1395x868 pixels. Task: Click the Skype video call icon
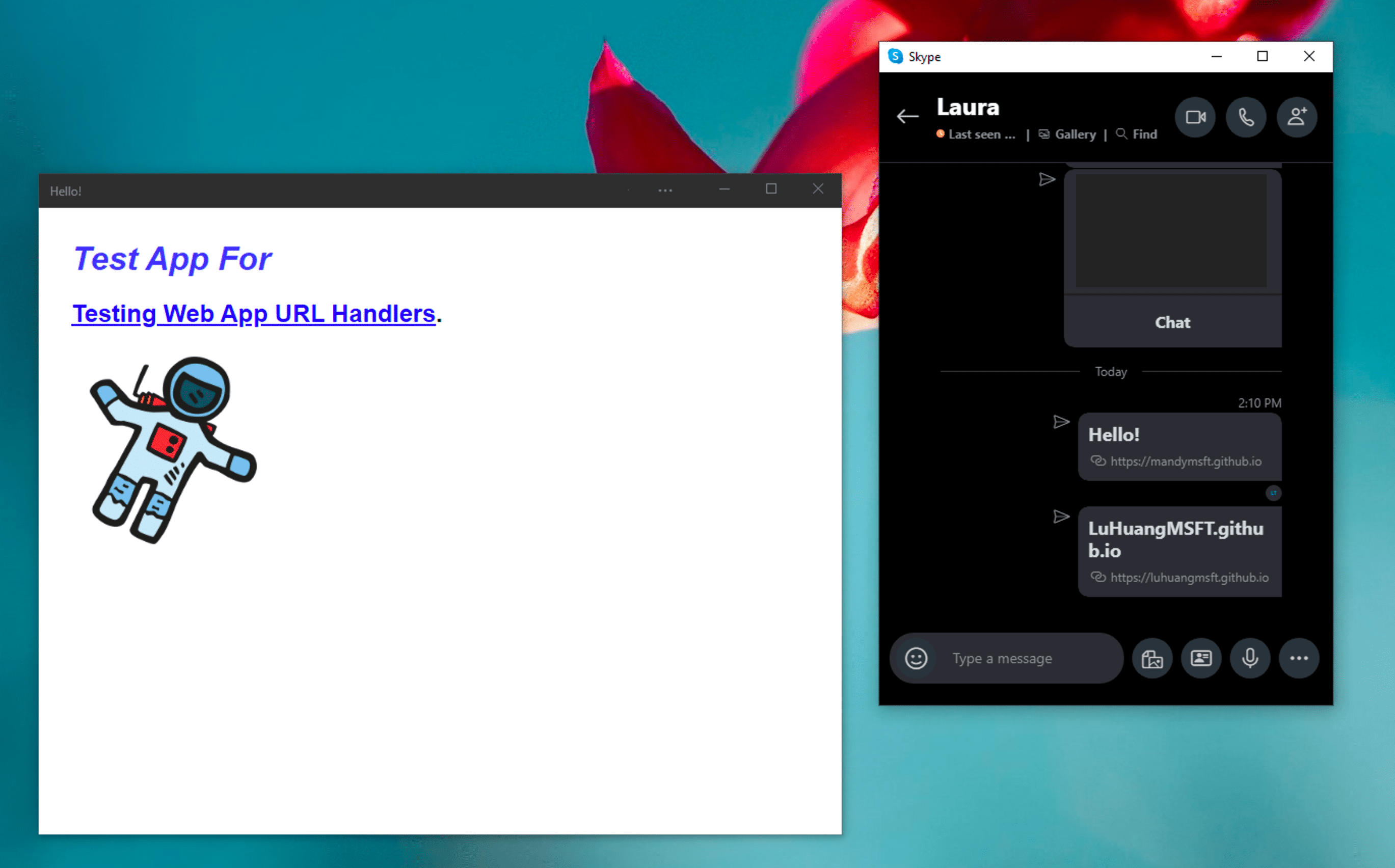(1197, 117)
